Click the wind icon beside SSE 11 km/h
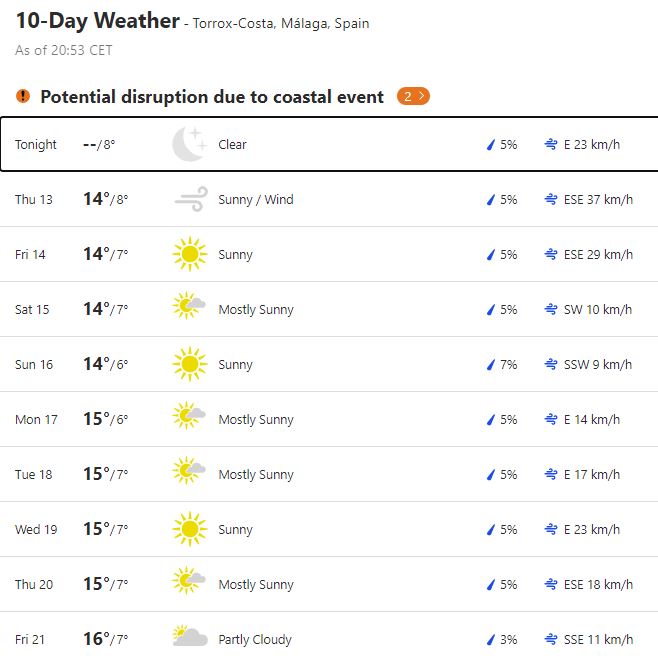The width and height of the screenshot is (658, 656). tap(550, 640)
